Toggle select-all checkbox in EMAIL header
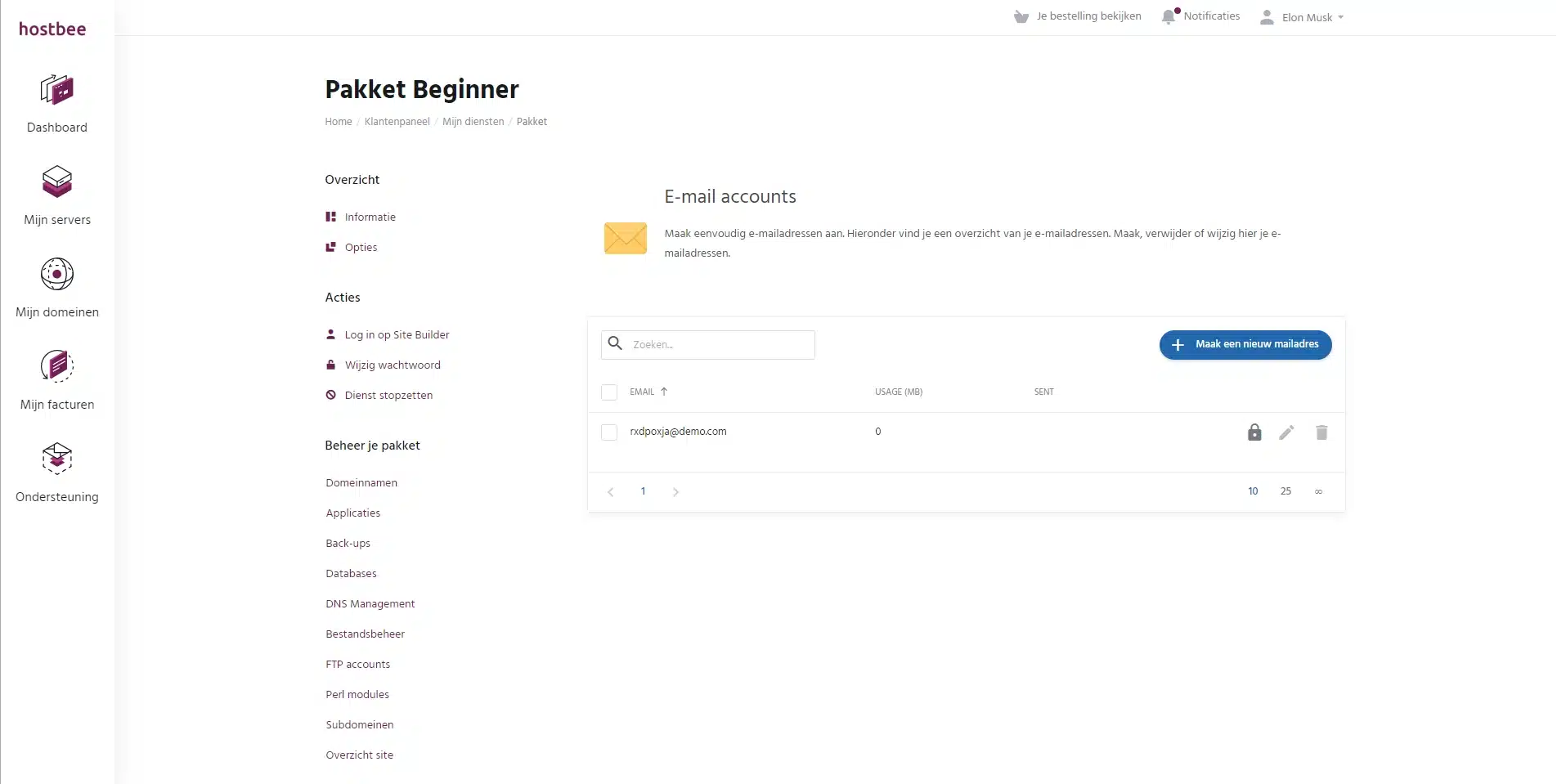 click(x=609, y=392)
